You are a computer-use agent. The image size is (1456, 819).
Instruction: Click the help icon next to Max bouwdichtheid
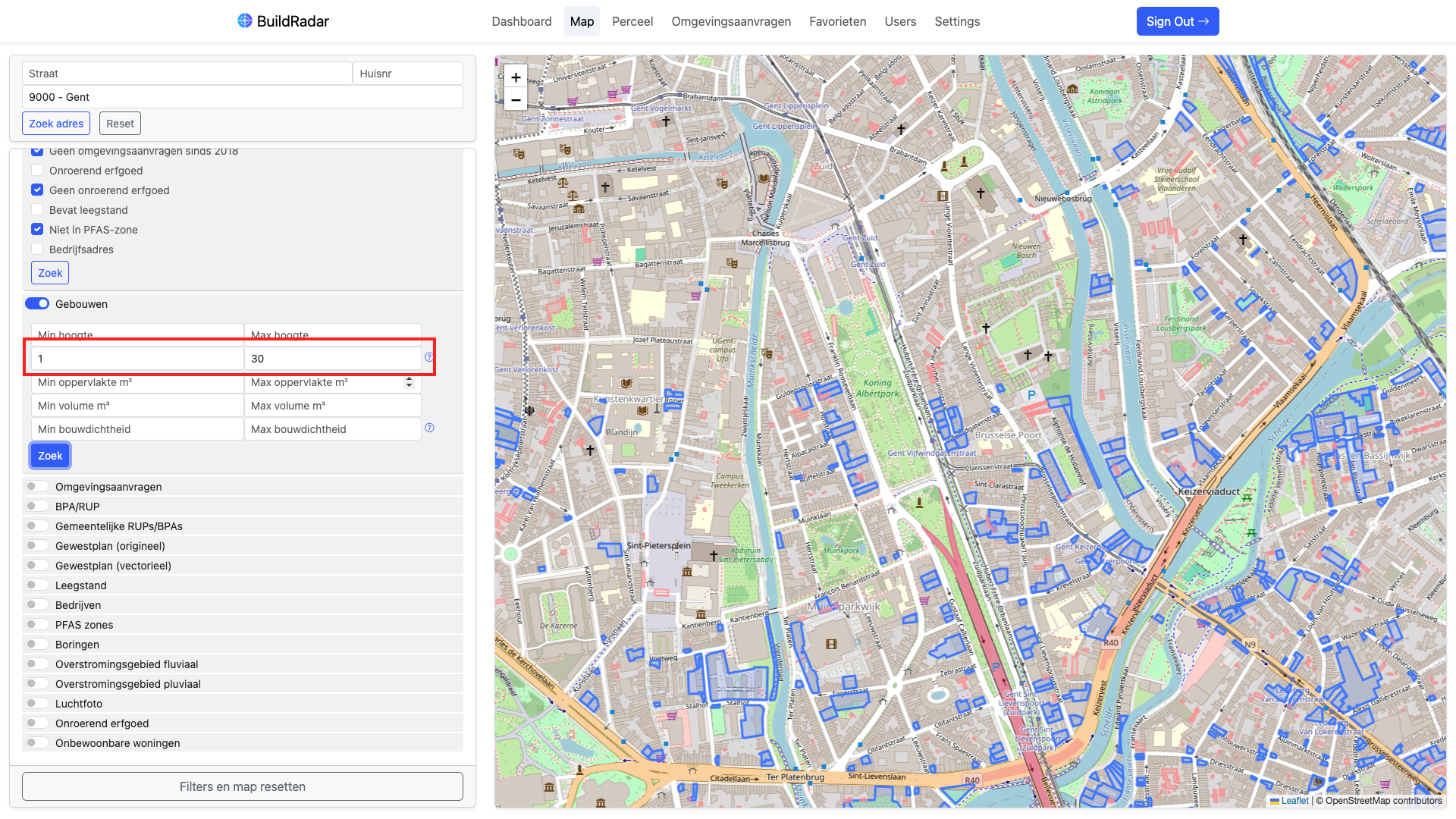(429, 428)
